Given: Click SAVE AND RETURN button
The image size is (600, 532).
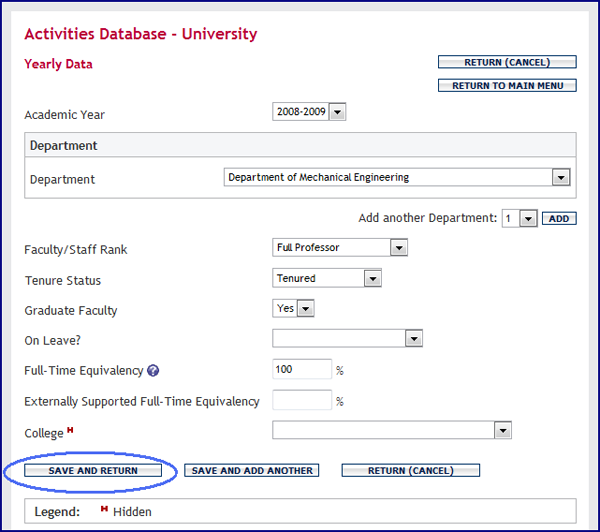Looking at the screenshot, I should 93,470.
